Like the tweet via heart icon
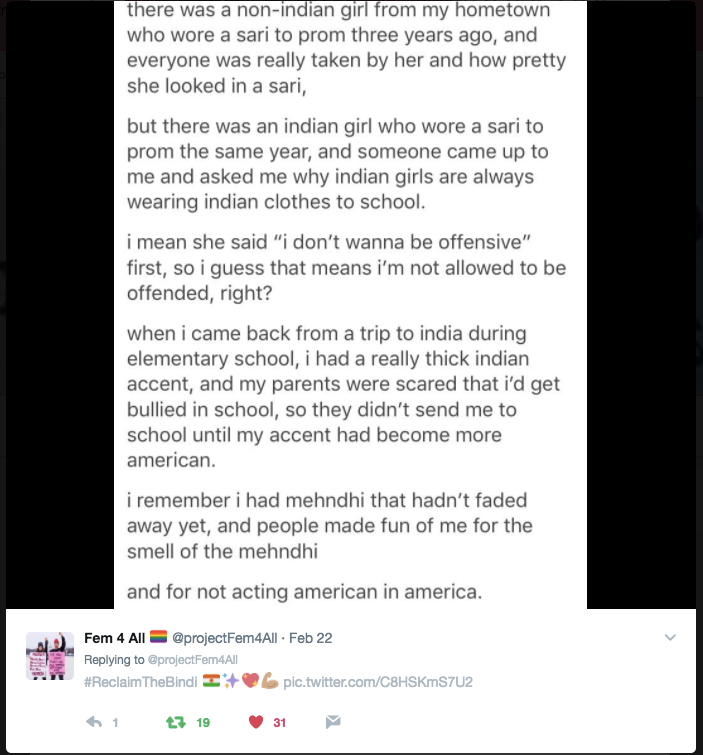The image size is (703, 755). pyautogui.click(x=256, y=722)
